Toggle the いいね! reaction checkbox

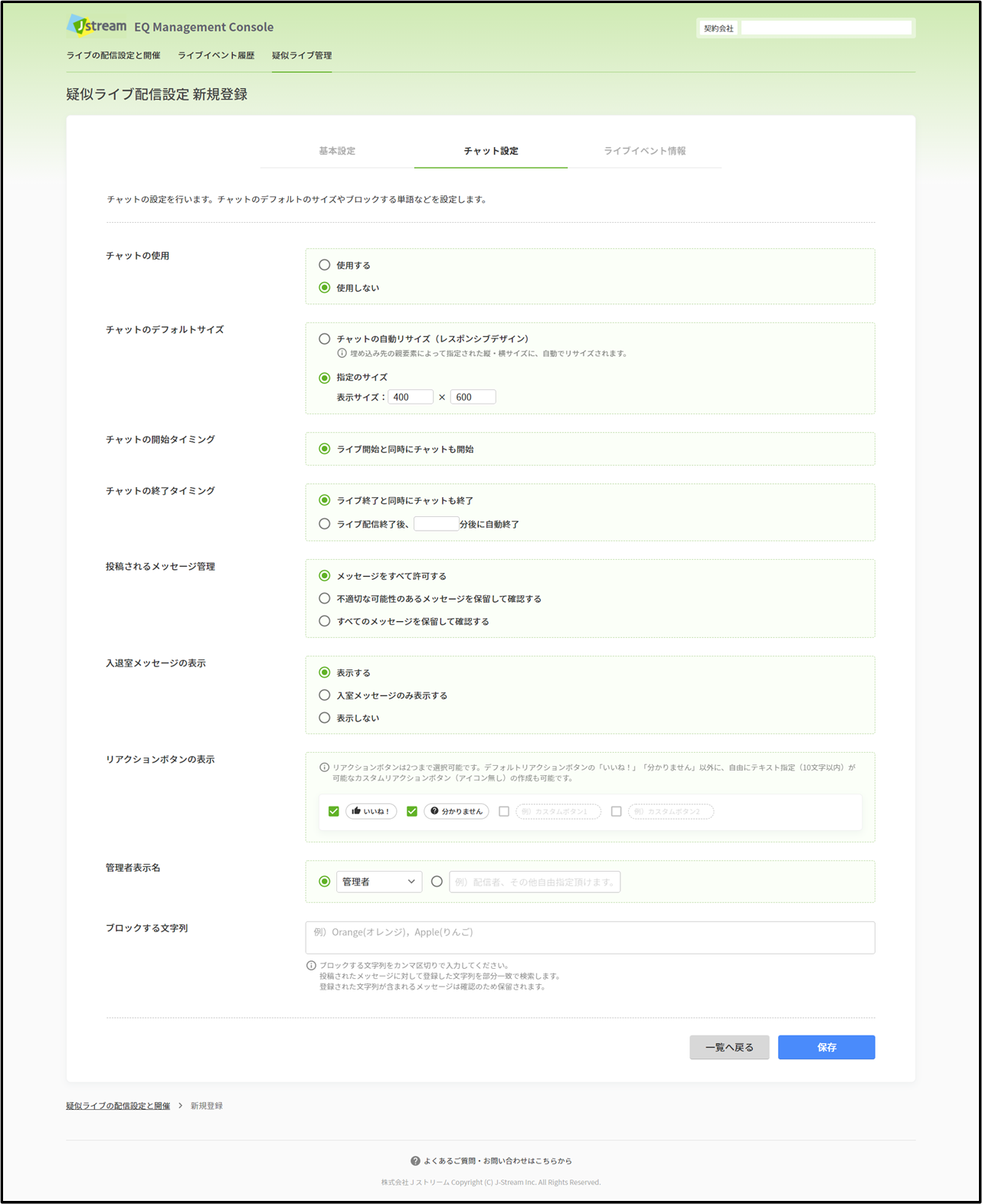334,811
